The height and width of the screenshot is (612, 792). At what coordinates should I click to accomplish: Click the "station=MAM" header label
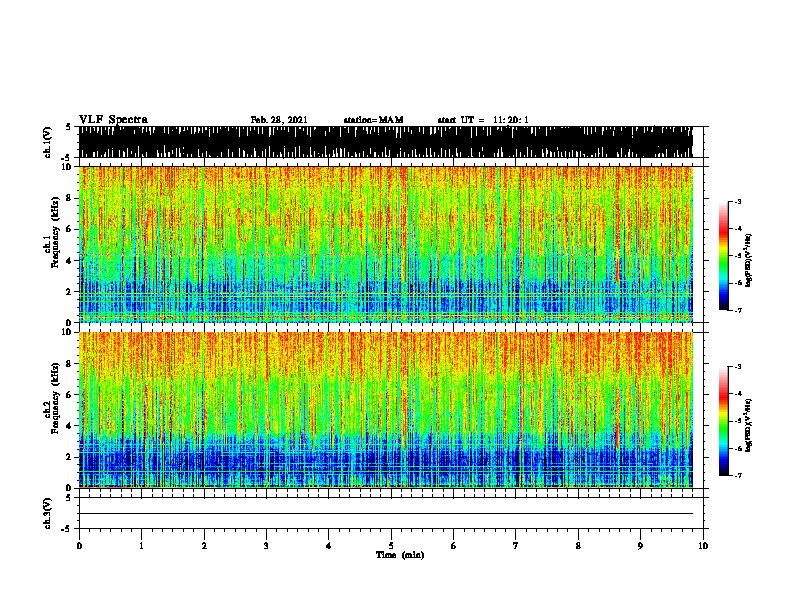(x=373, y=120)
